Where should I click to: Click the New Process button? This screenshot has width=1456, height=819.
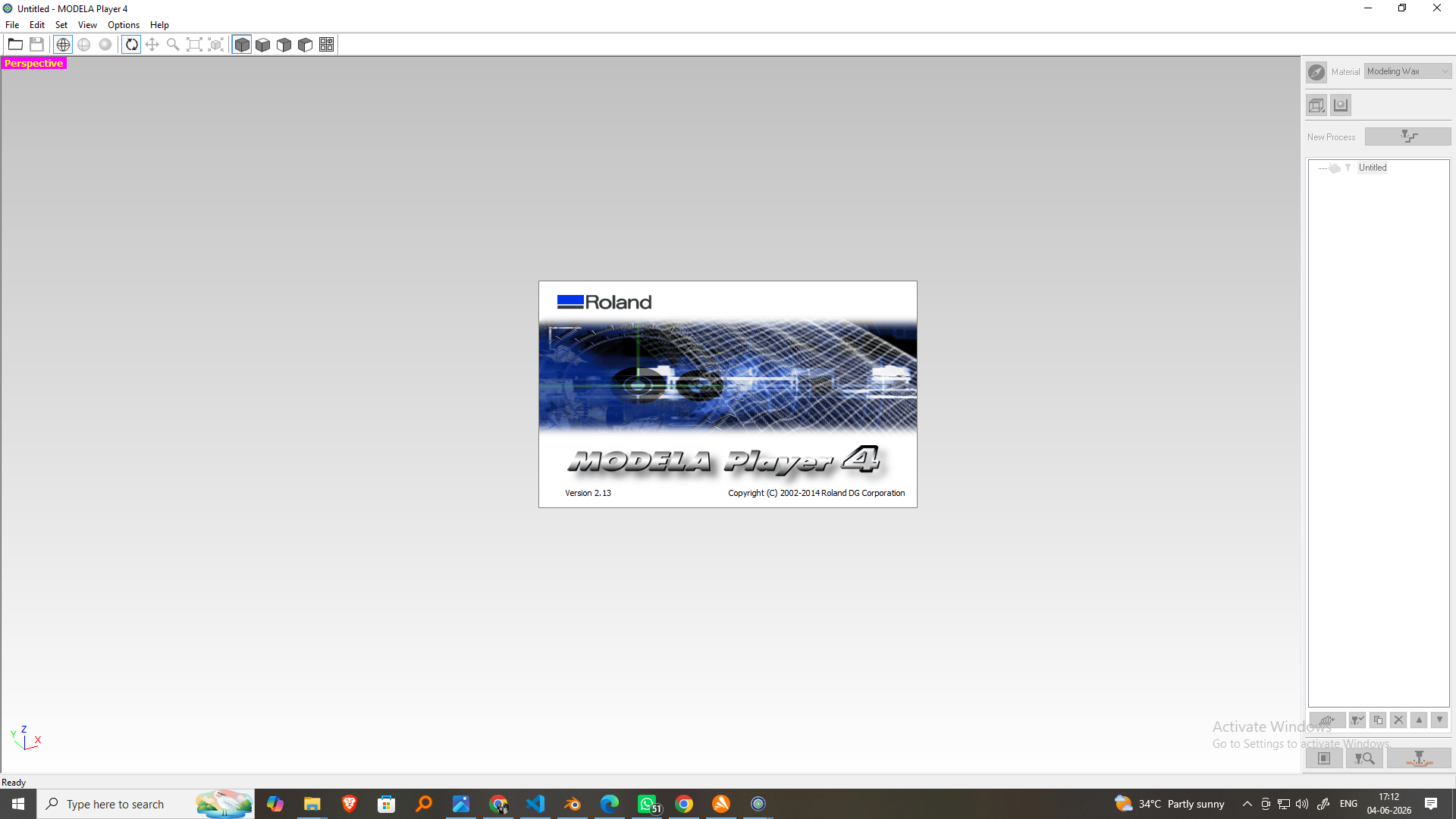click(x=1408, y=136)
